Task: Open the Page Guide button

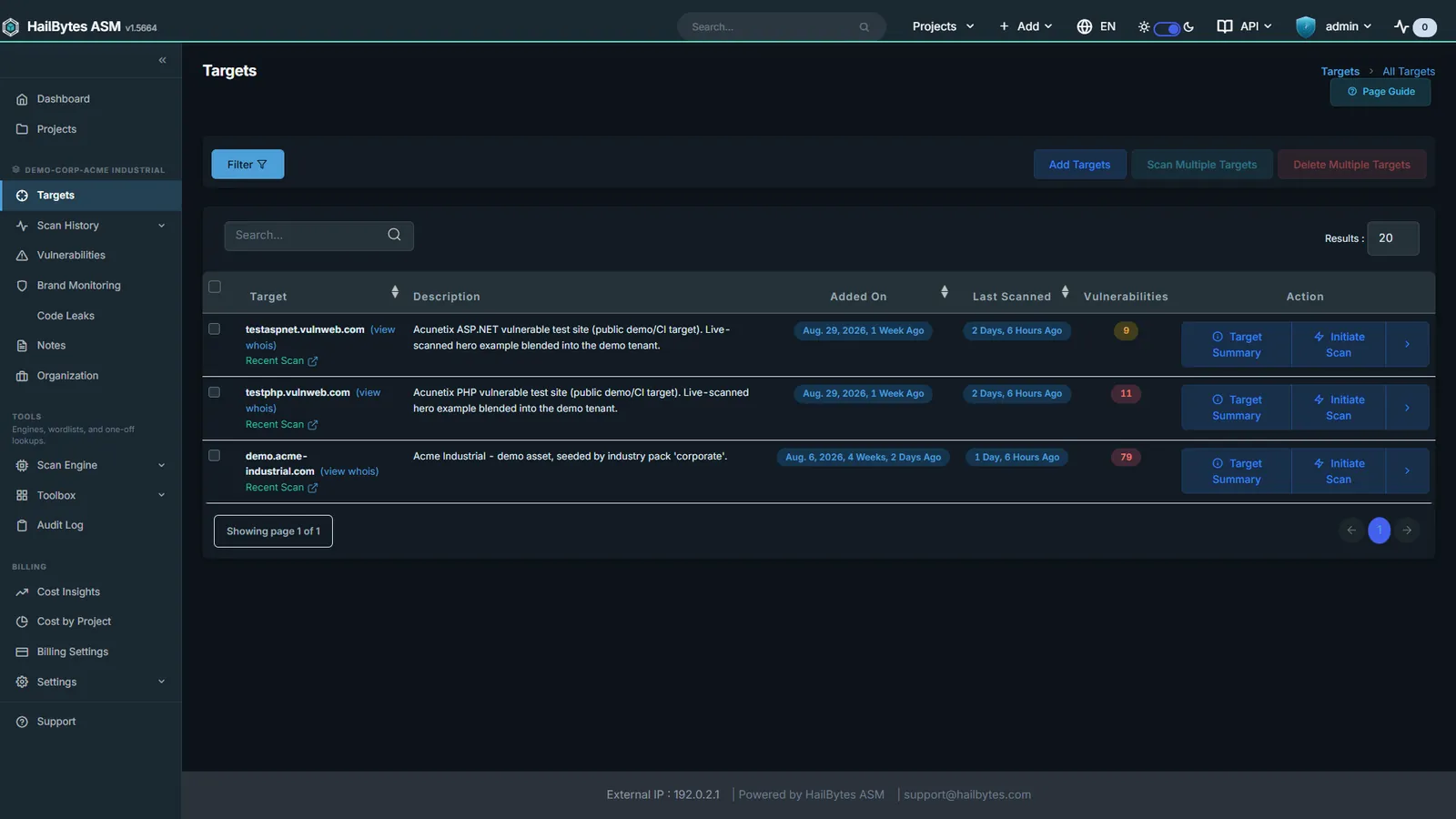Action: (x=1380, y=92)
